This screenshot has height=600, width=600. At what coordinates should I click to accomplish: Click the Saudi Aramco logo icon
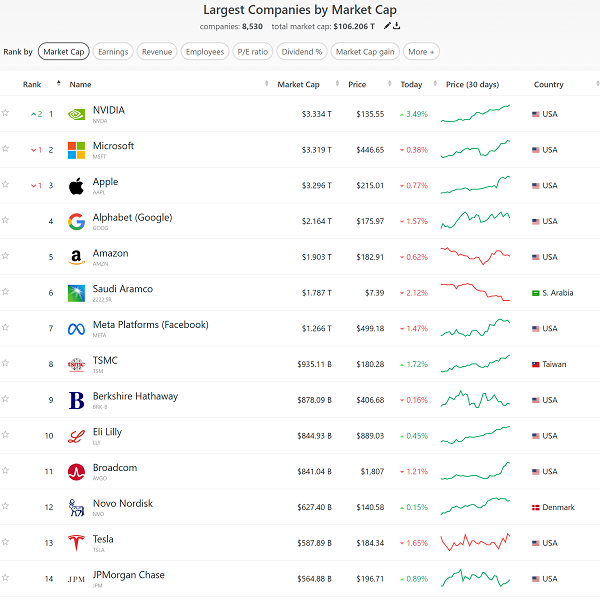coord(76,293)
